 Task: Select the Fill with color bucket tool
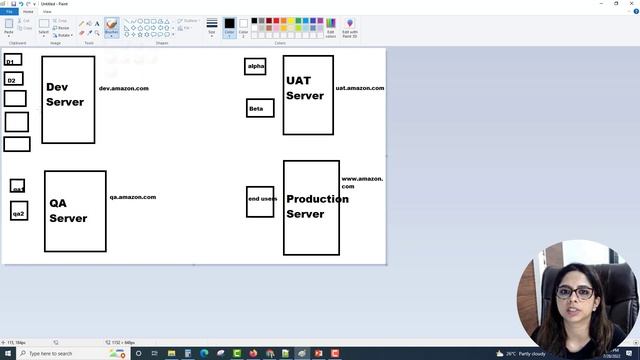point(89,24)
